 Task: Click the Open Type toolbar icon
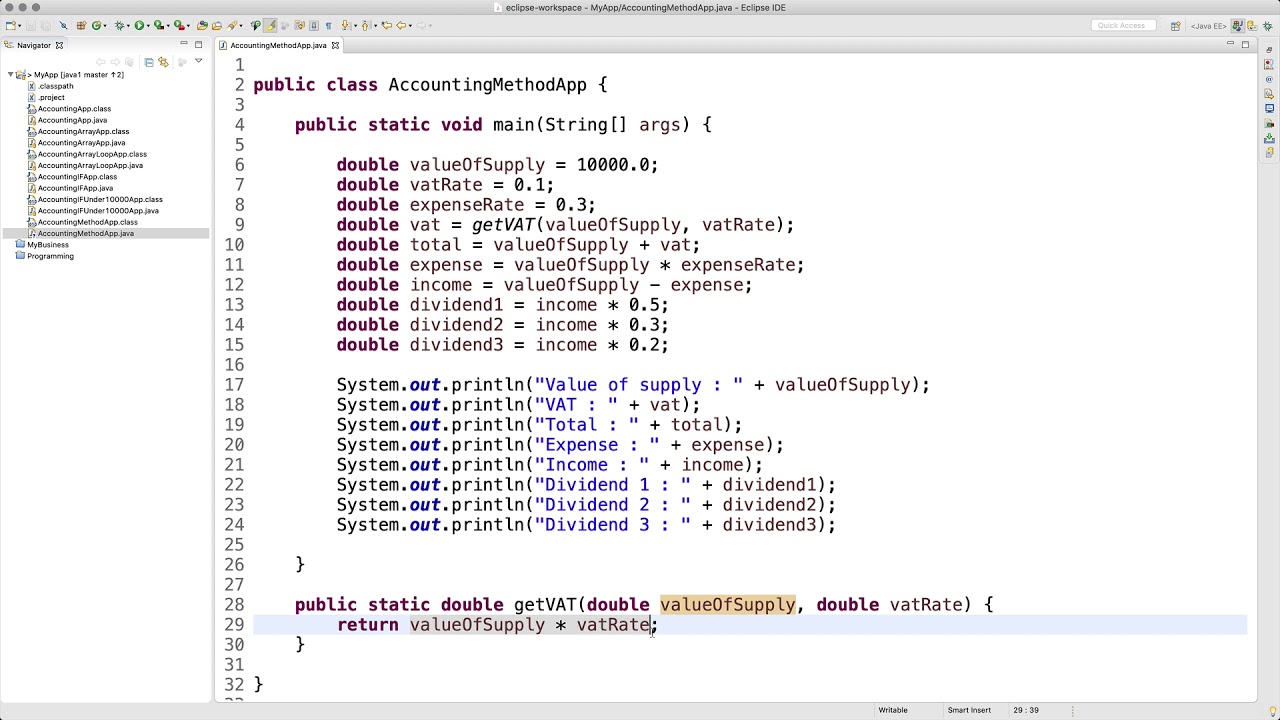click(202, 25)
